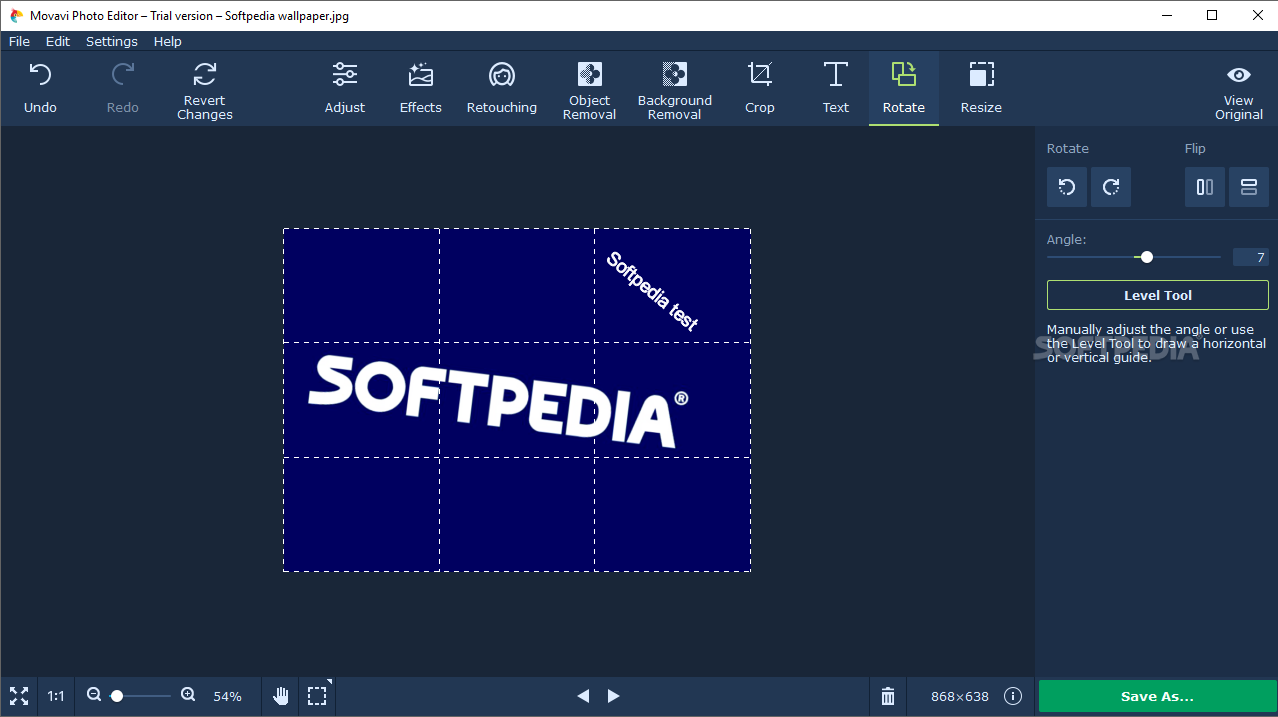Go to the previous image arrow
1278x717 pixels.
pyautogui.click(x=583, y=696)
